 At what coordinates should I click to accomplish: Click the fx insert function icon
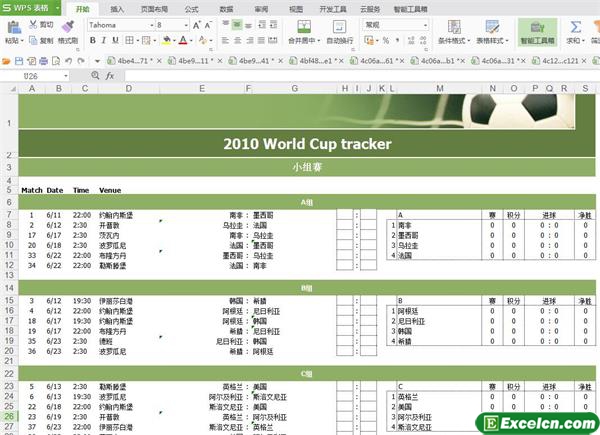pyautogui.click(x=110, y=76)
